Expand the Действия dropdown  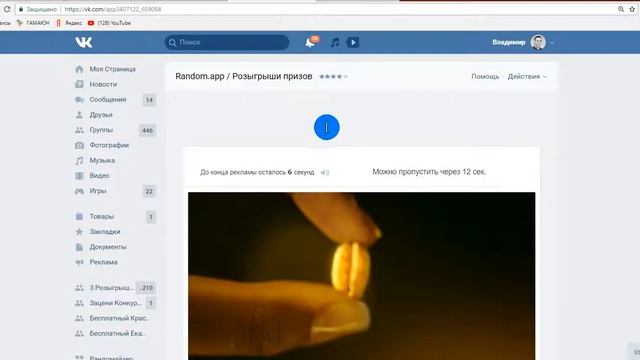pos(527,76)
